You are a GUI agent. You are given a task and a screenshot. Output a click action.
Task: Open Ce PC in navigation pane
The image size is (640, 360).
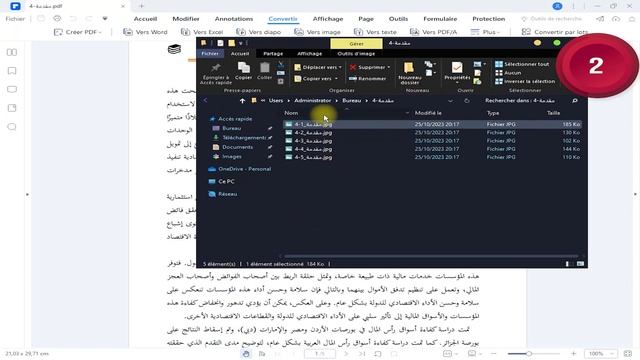tap(222, 181)
